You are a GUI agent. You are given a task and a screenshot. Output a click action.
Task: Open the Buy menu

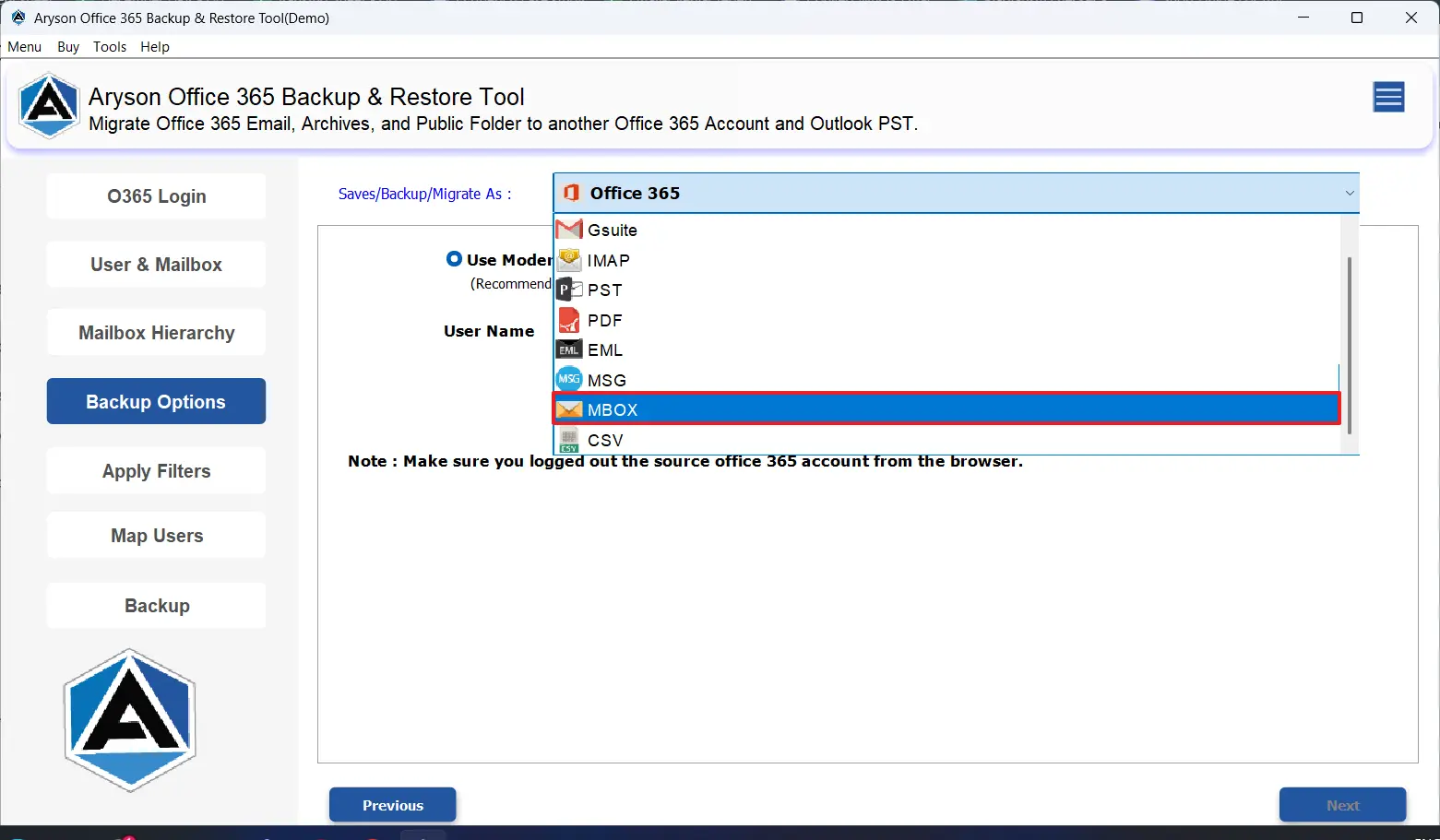[x=68, y=47]
